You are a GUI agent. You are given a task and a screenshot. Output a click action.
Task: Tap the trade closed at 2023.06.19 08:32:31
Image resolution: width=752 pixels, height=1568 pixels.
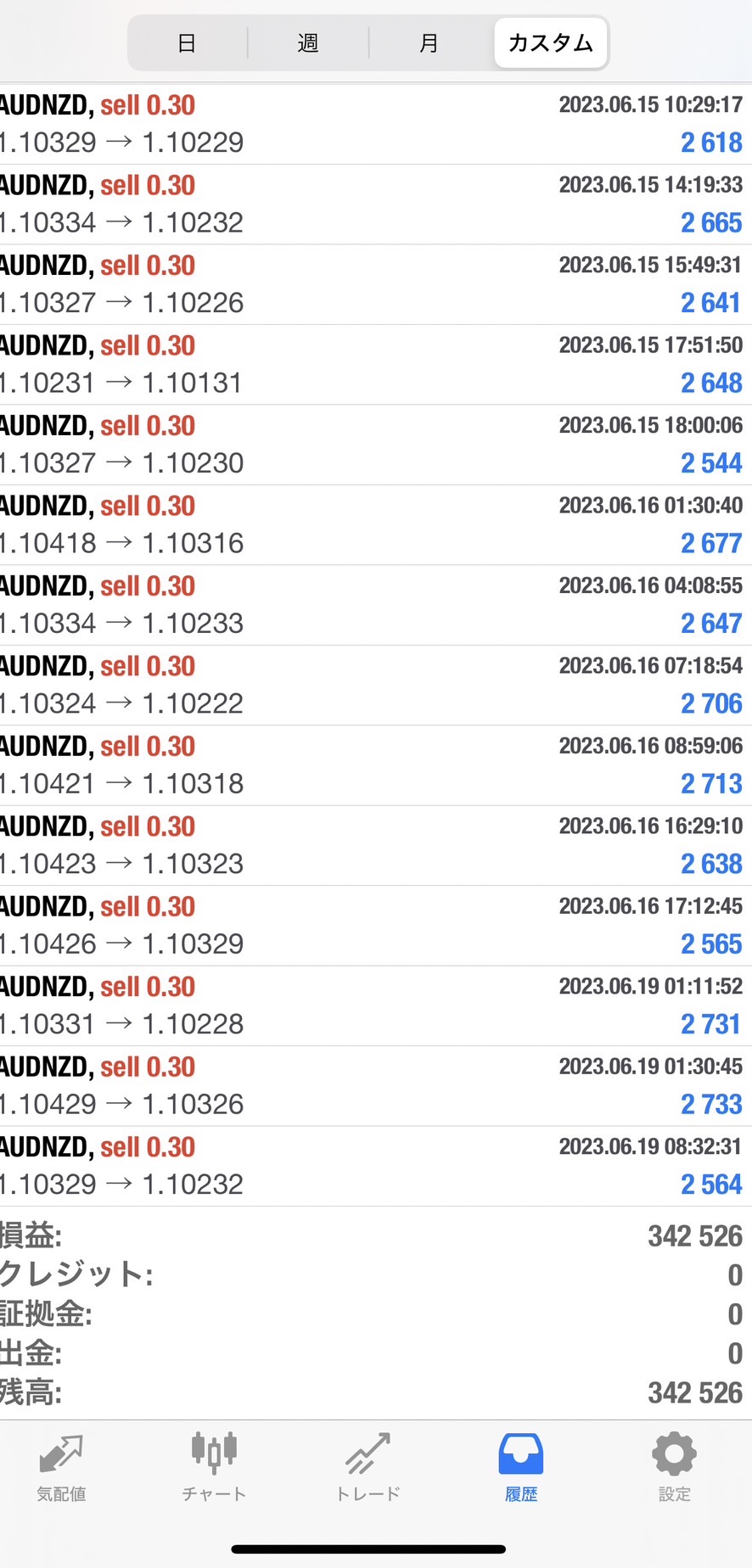pos(376,1166)
